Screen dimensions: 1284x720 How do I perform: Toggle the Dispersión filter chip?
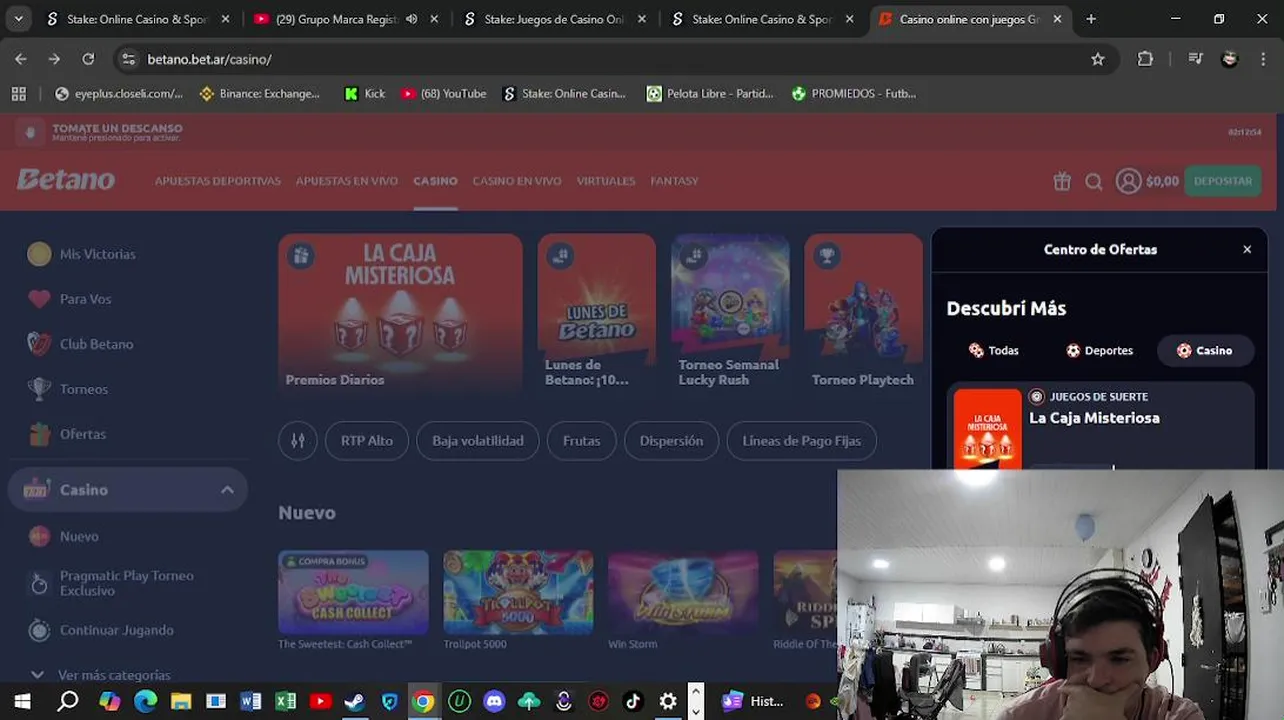(x=671, y=440)
